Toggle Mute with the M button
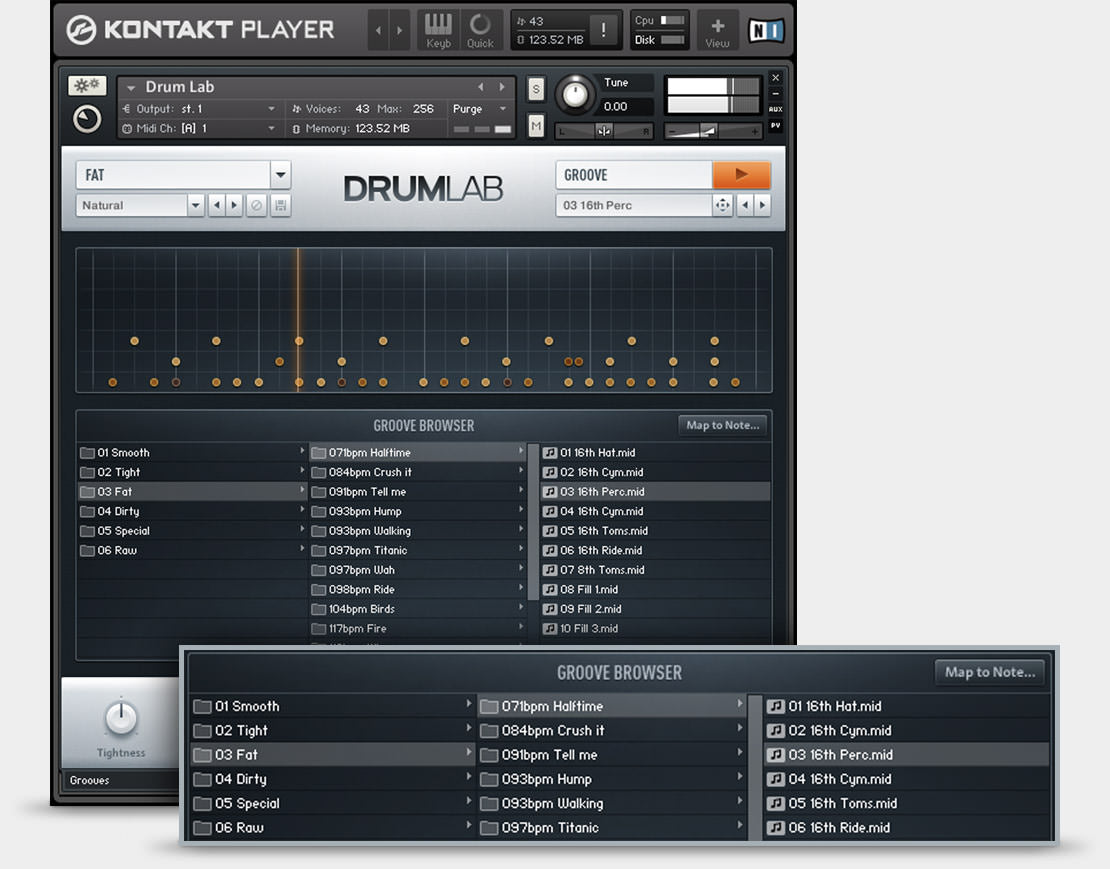Image resolution: width=1110 pixels, height=869 pixels. tap(536, 126)
